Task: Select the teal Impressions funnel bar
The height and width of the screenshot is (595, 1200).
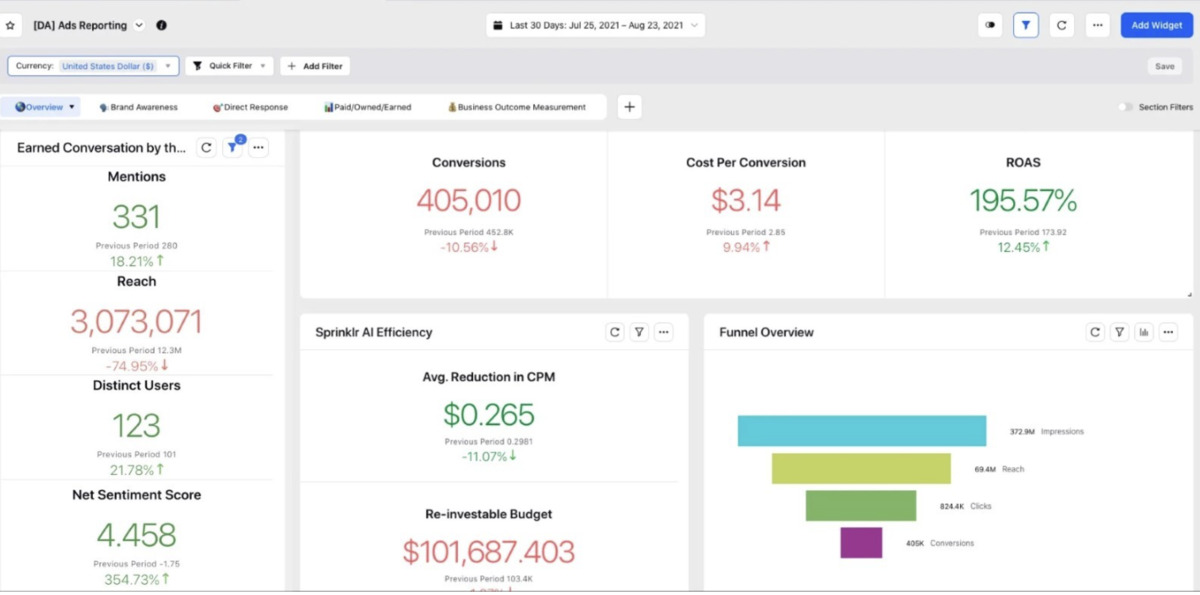Action: [862, 431]
